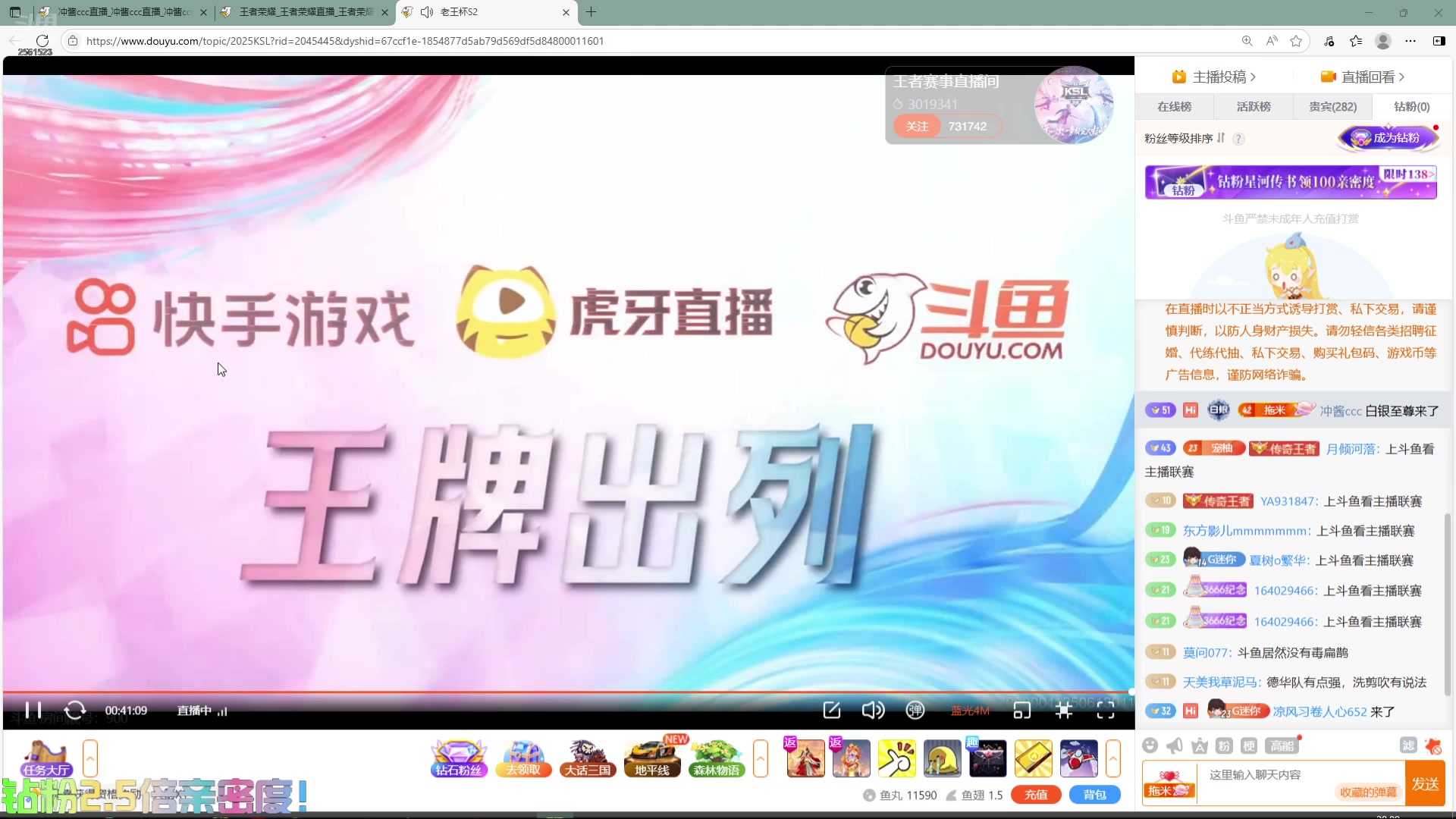Open the 地平线 game icon
The image size is (1456, 819).
point(653,758)
